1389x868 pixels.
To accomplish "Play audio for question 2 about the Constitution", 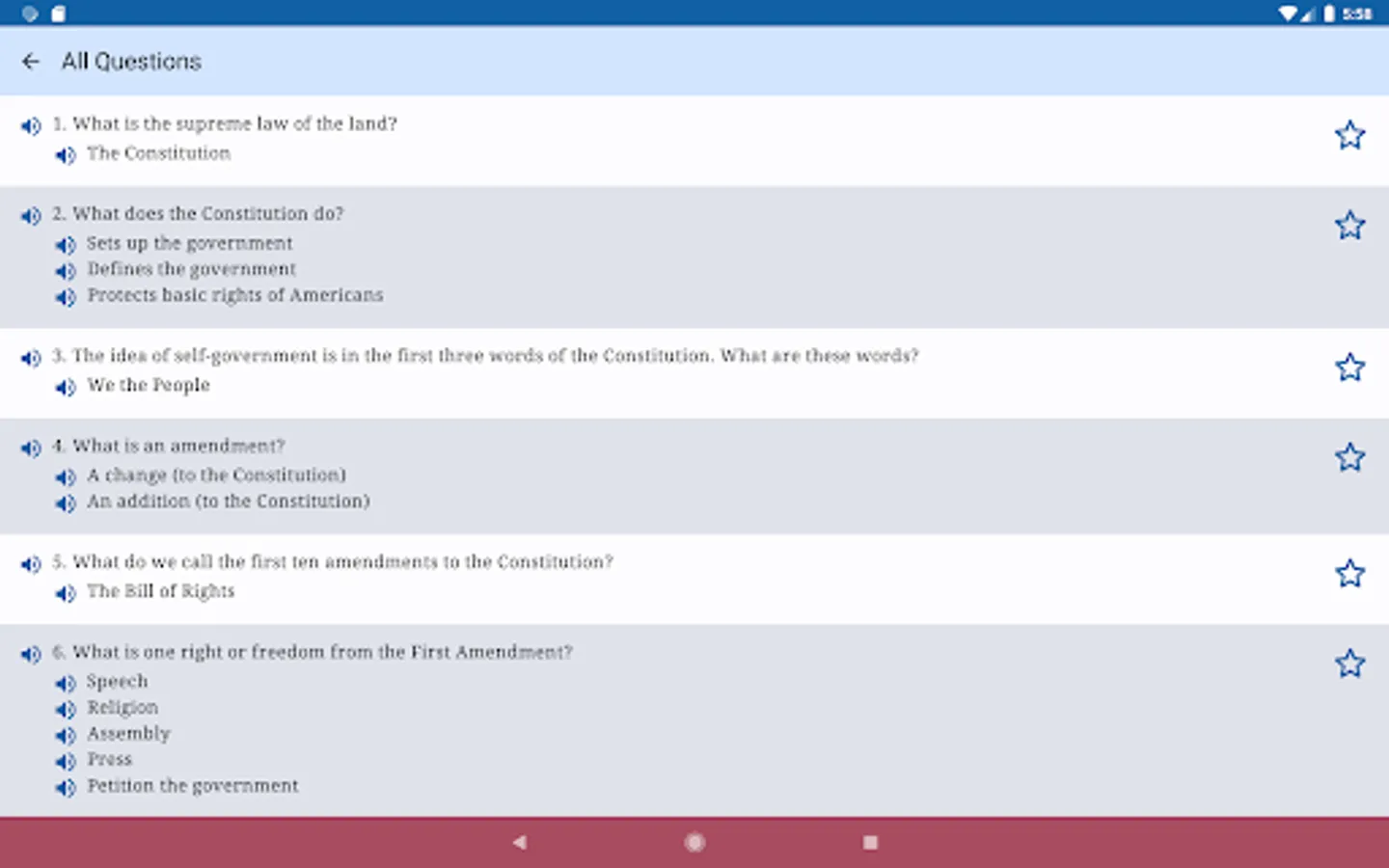I will pyautogui.click(x=29, y=216).
